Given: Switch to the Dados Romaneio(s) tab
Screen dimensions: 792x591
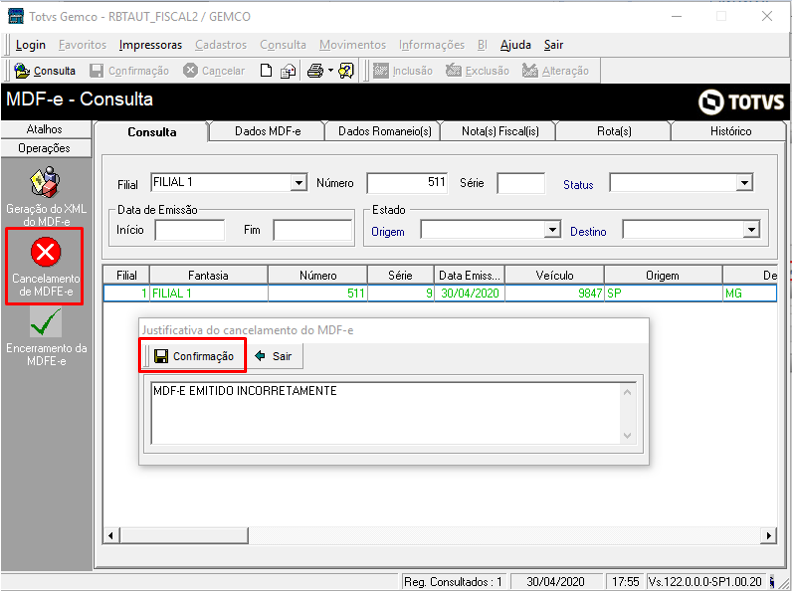Looking at the screenshot, I should pyautogui.click(x=385, y=131).
